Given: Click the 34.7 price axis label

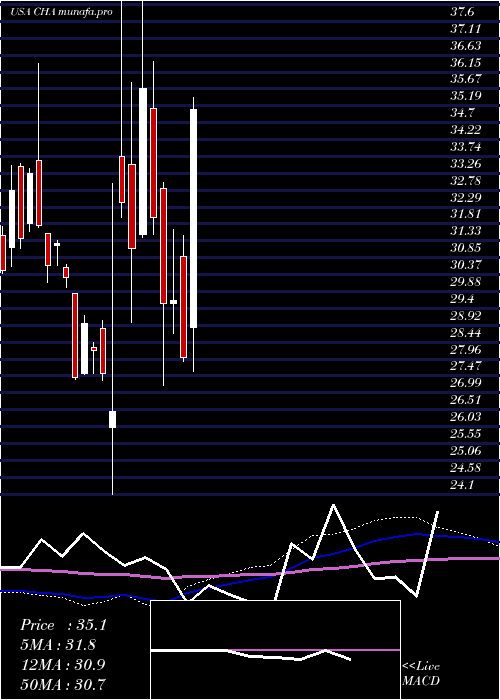Looking at the screenshot, I should 463,113.
